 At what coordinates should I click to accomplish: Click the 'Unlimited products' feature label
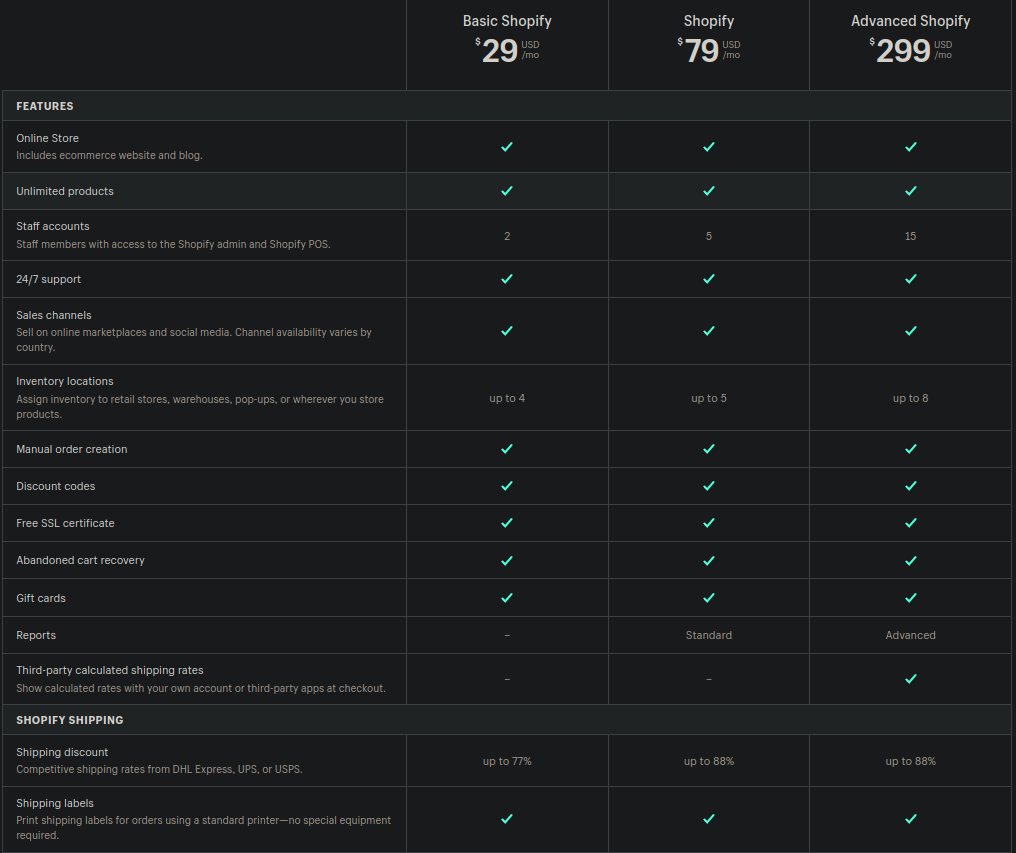[65, 192]
